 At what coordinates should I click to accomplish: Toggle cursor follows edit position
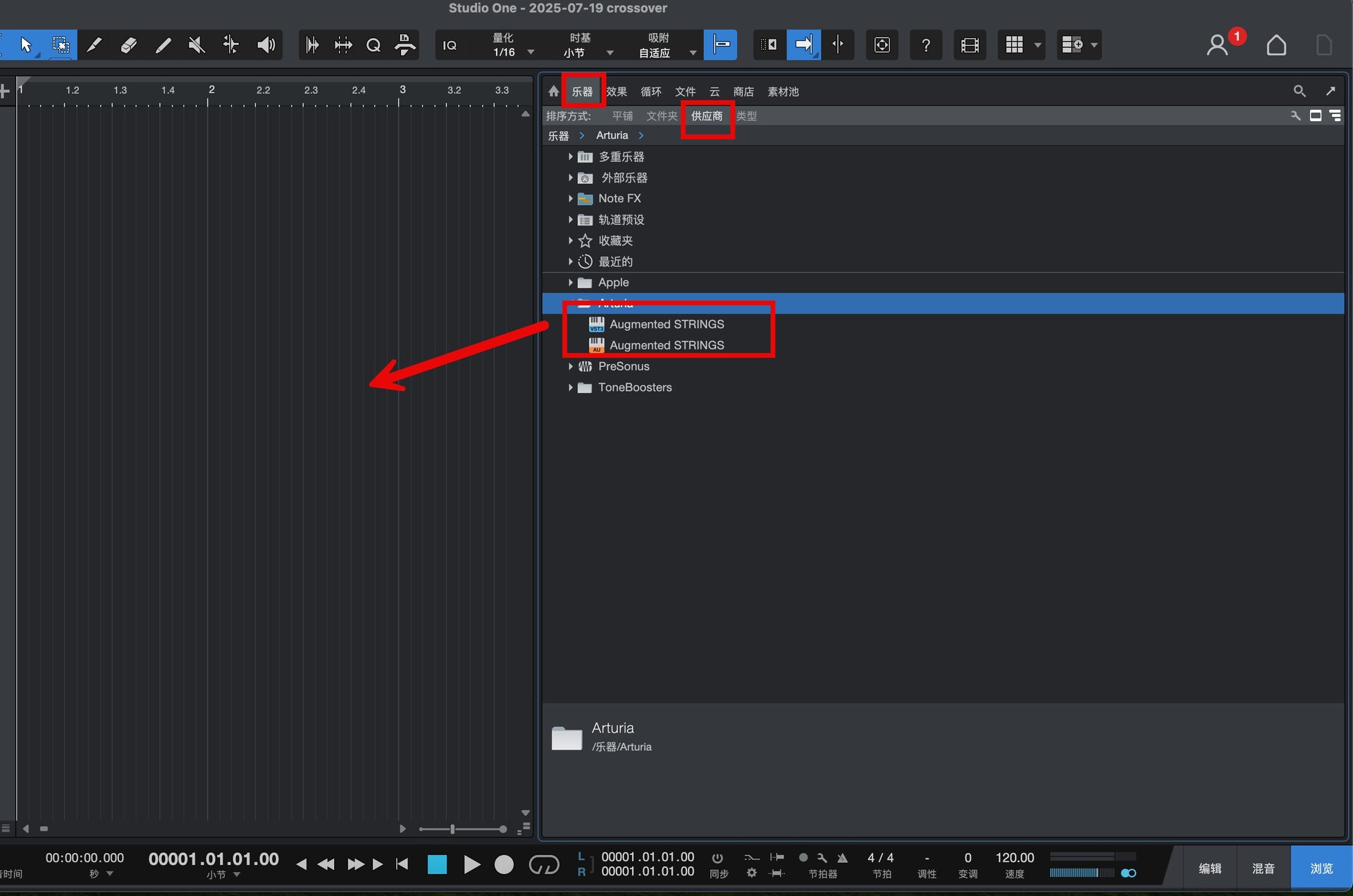pos(838,45)
